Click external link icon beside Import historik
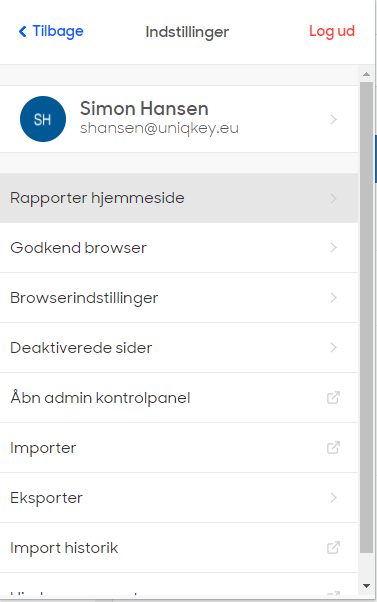The image size is (377, 602). tap(333, 547)
